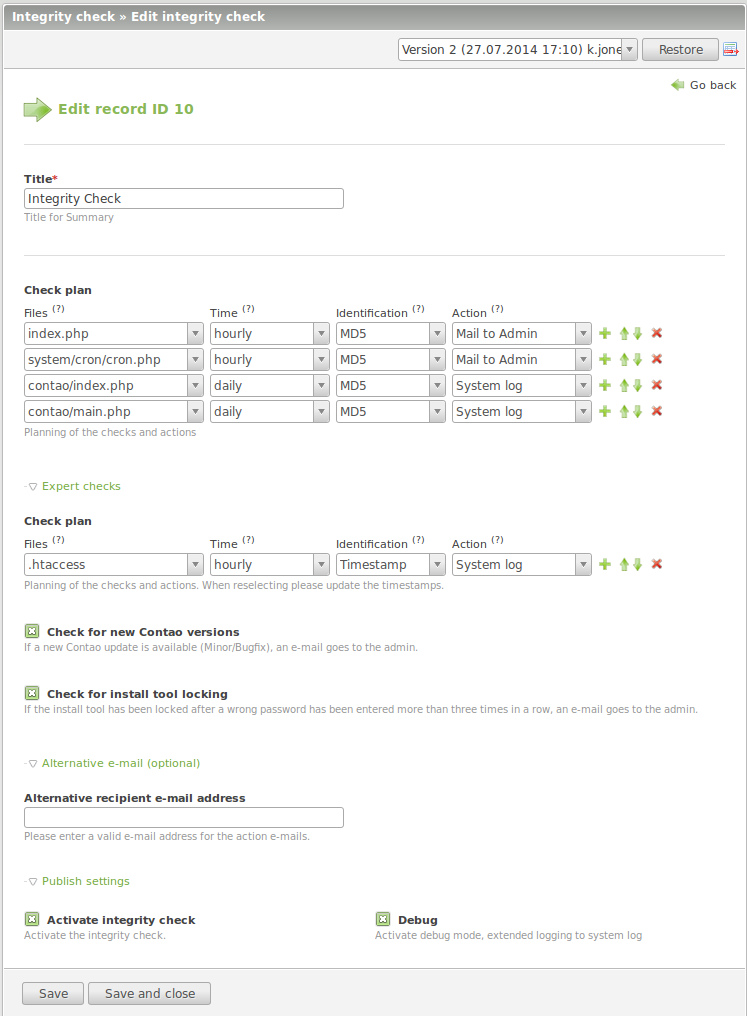Click the Save and close button
Screen dimensions: 747x1016
point(149,993)
